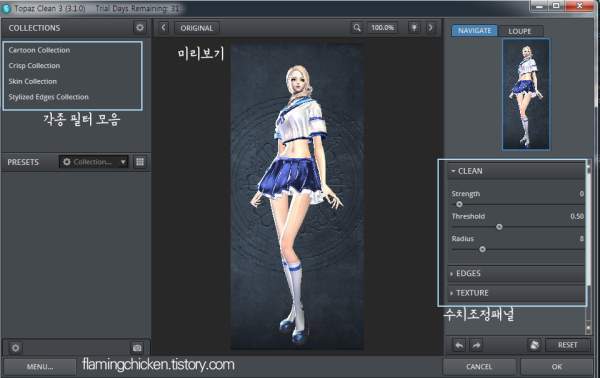Click the Threshold value 0.50
Image resolution: width=600 pixels, height=378 pixels.
[577, 216]
